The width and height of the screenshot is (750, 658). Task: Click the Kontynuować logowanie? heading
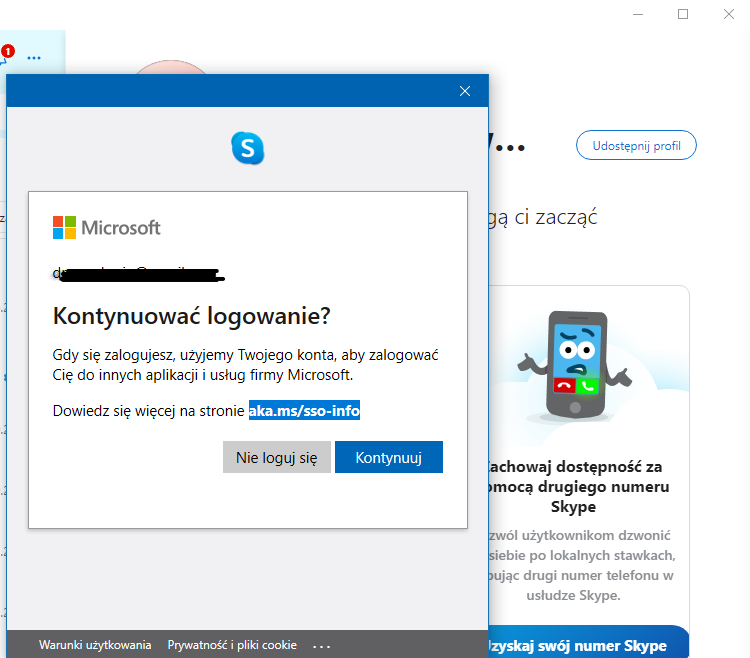click(x=191, y=316)
